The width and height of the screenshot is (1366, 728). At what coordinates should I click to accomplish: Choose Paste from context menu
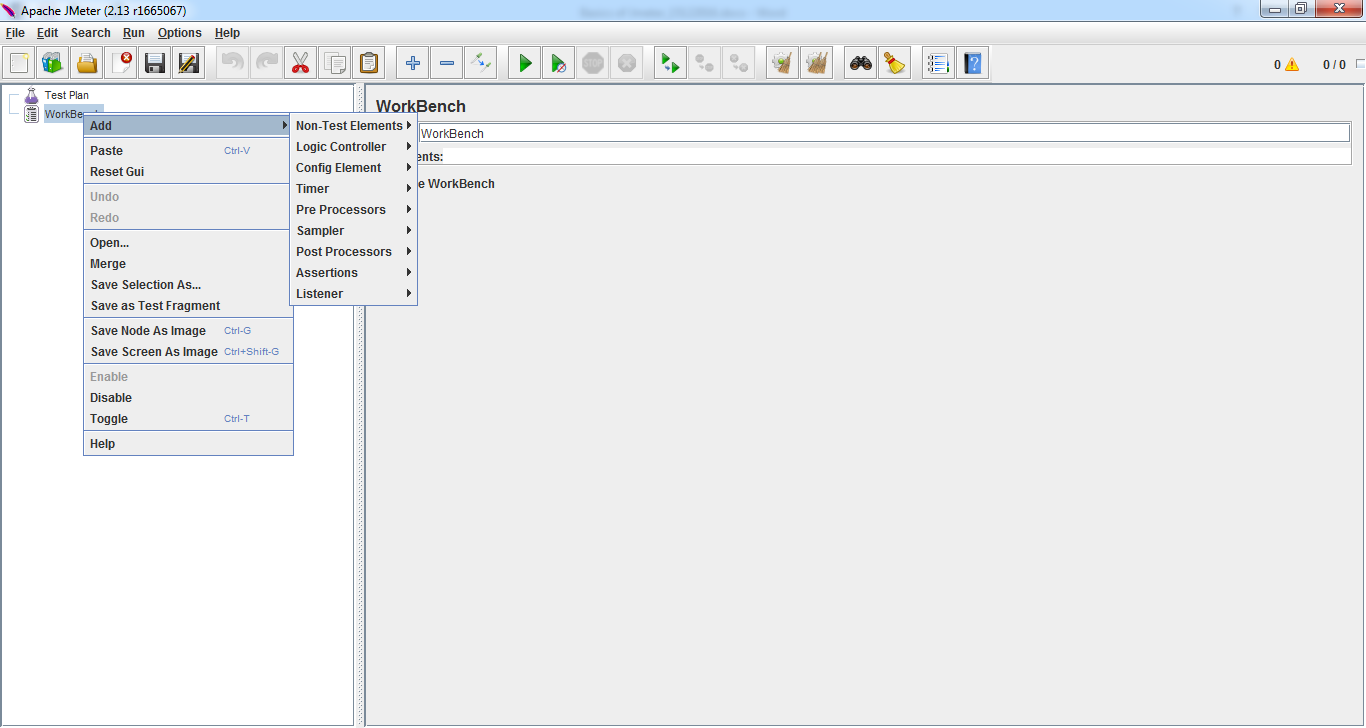click(x=188, y=151)
